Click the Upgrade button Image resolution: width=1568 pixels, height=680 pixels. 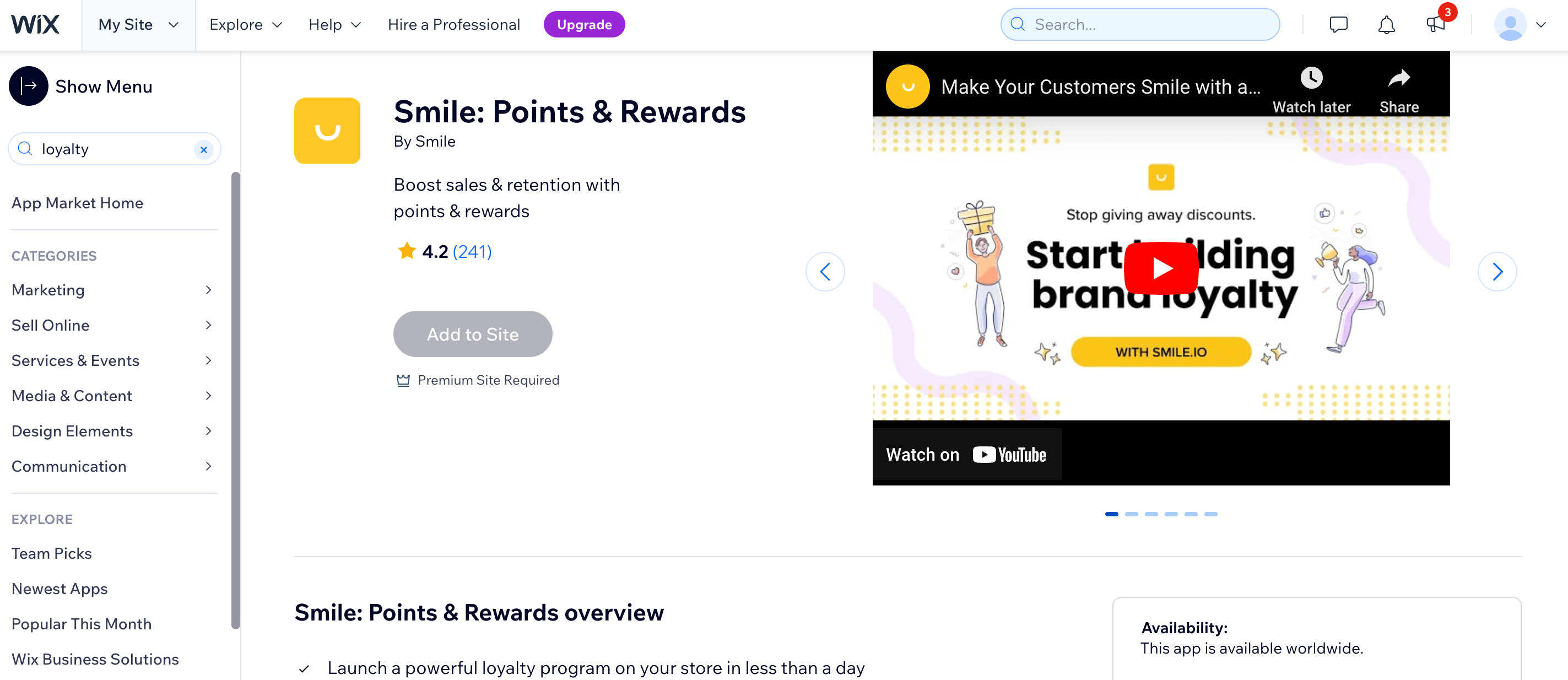[x=585, y=25]
